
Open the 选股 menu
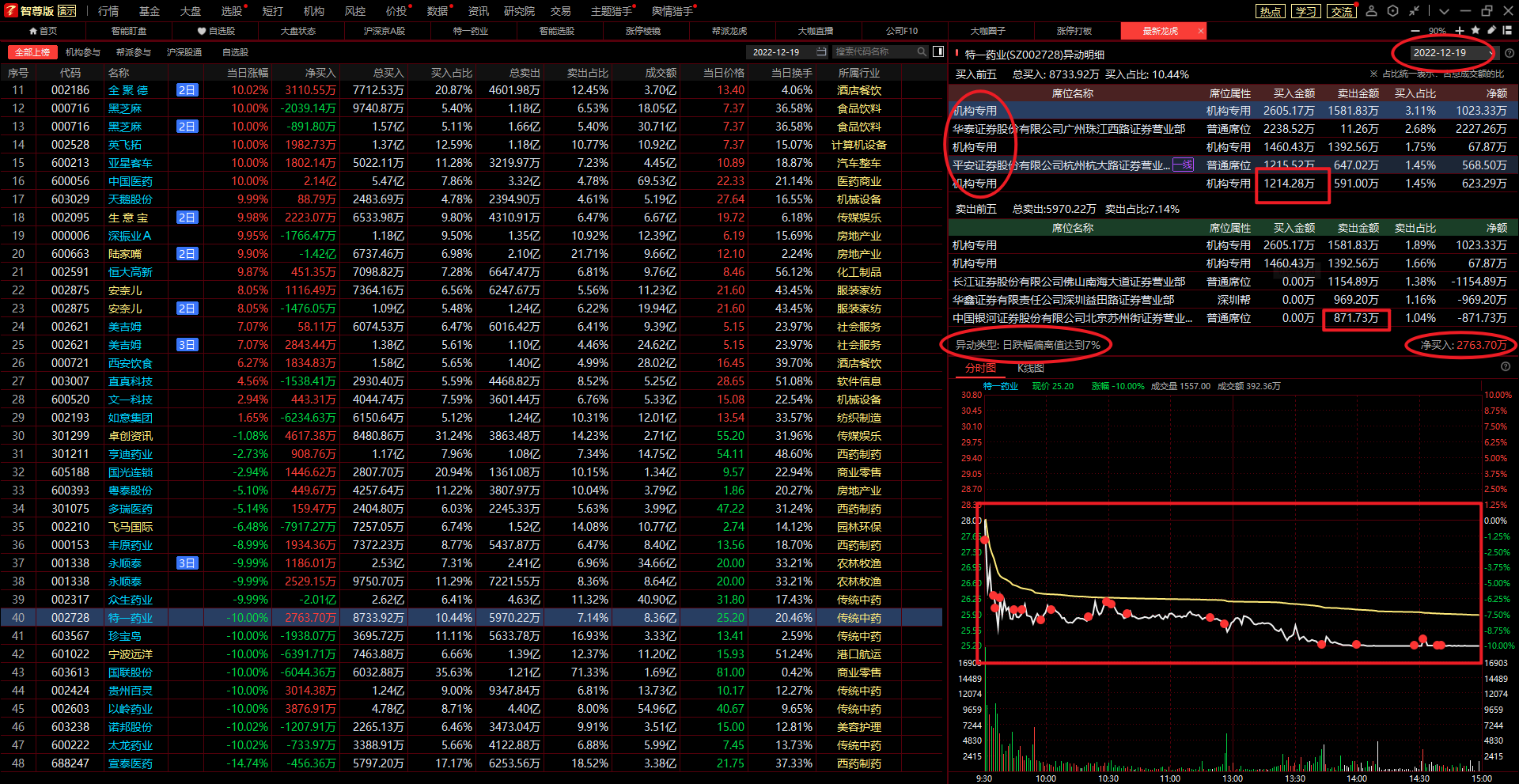[x=232, y=11]
